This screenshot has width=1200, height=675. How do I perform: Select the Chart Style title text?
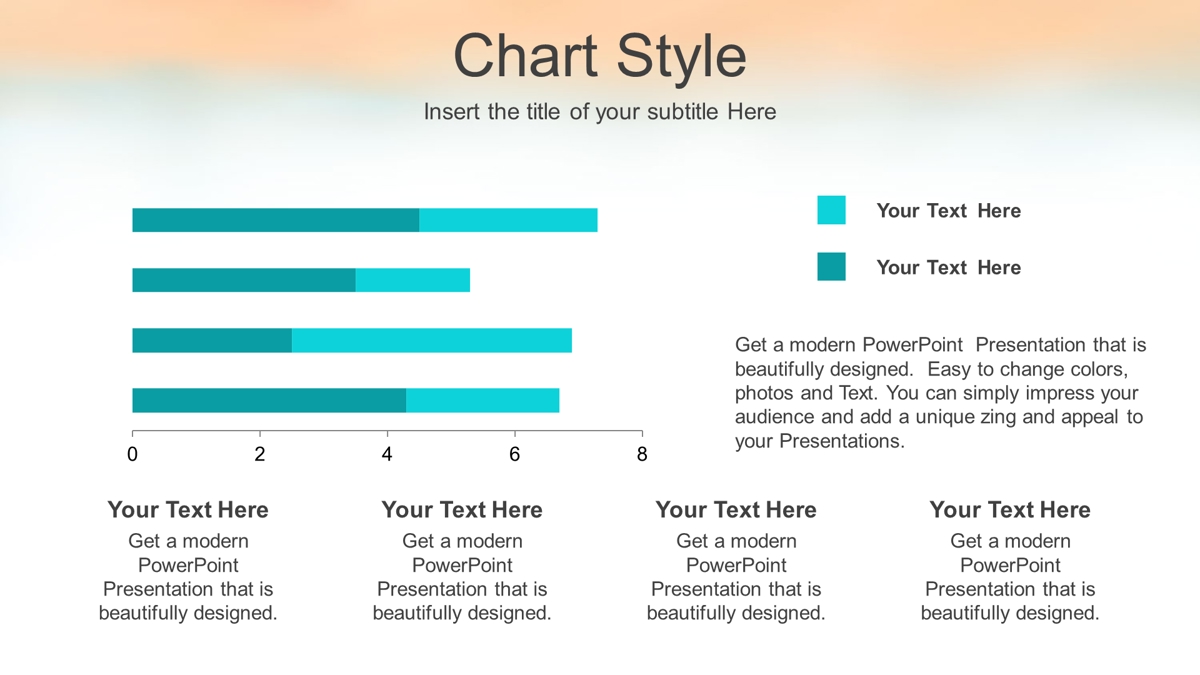(600, 56)
